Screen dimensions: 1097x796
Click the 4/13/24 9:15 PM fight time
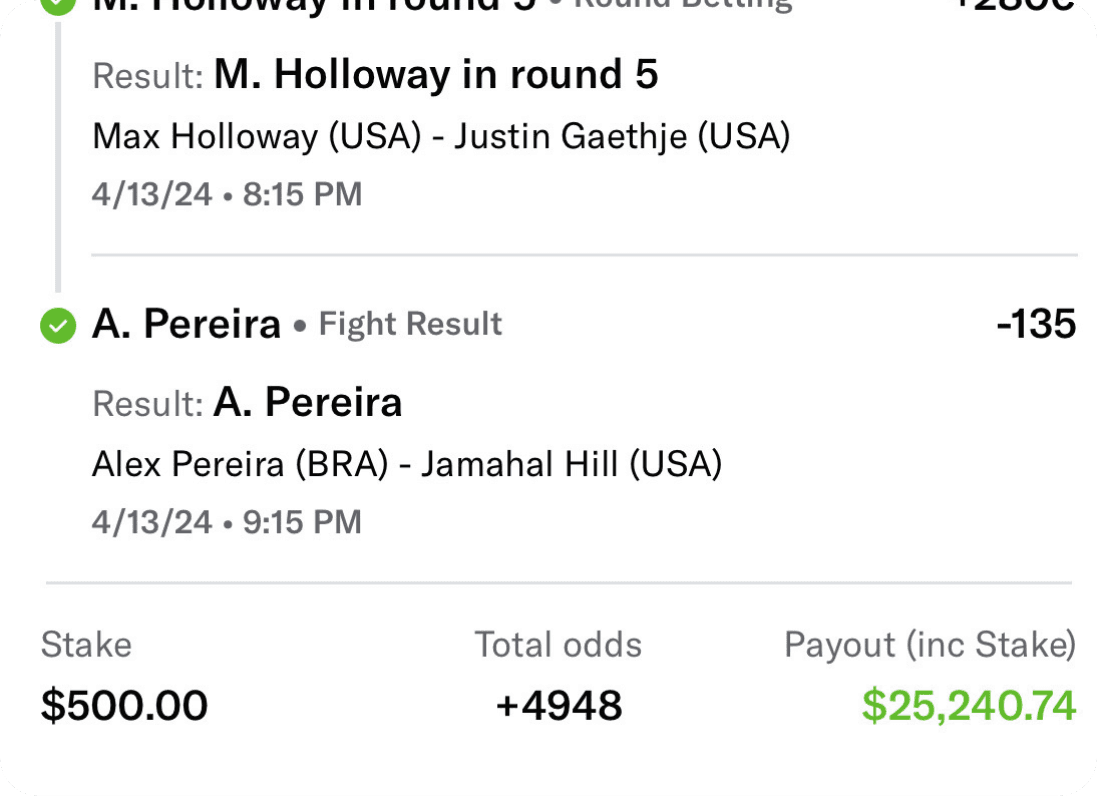coord(227,522)
